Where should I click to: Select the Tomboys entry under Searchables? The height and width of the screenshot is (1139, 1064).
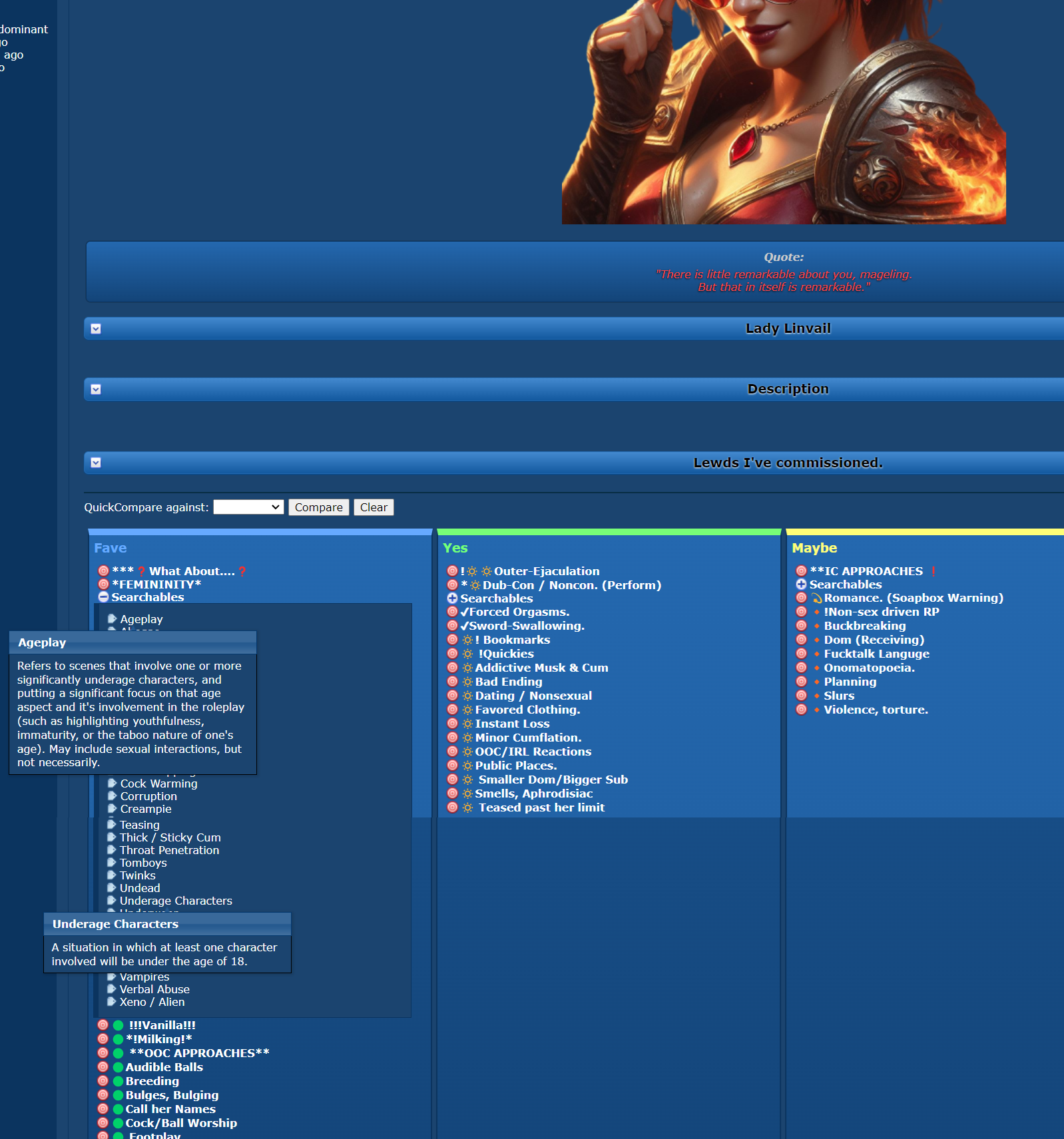143,863
